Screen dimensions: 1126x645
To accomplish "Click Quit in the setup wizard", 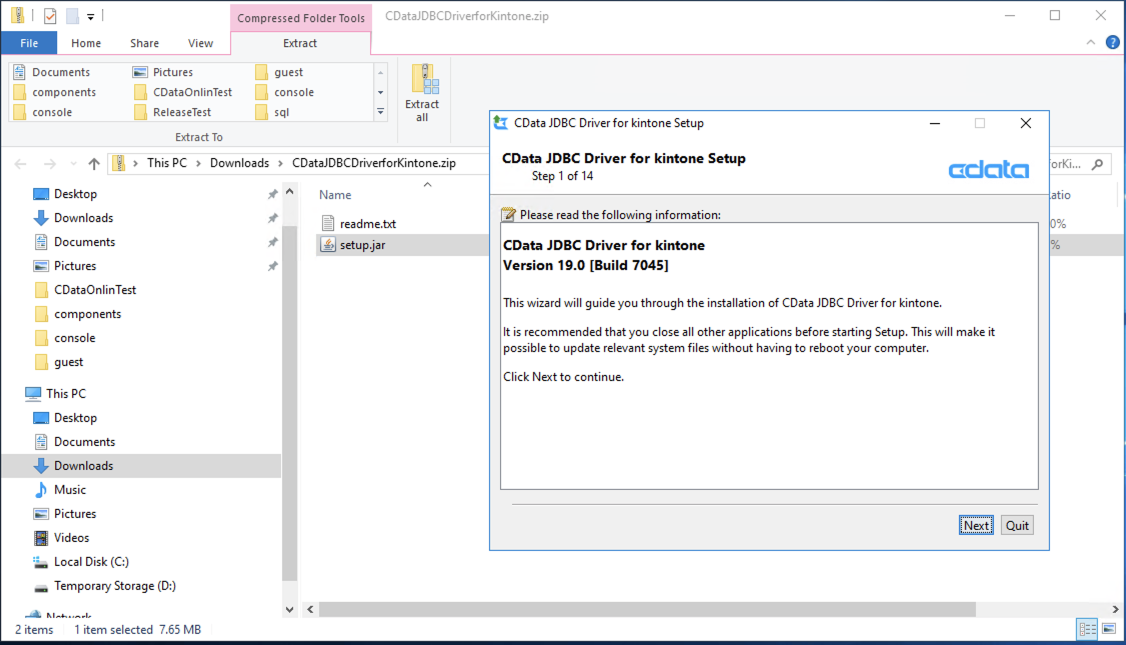I will coord(1017,525).
